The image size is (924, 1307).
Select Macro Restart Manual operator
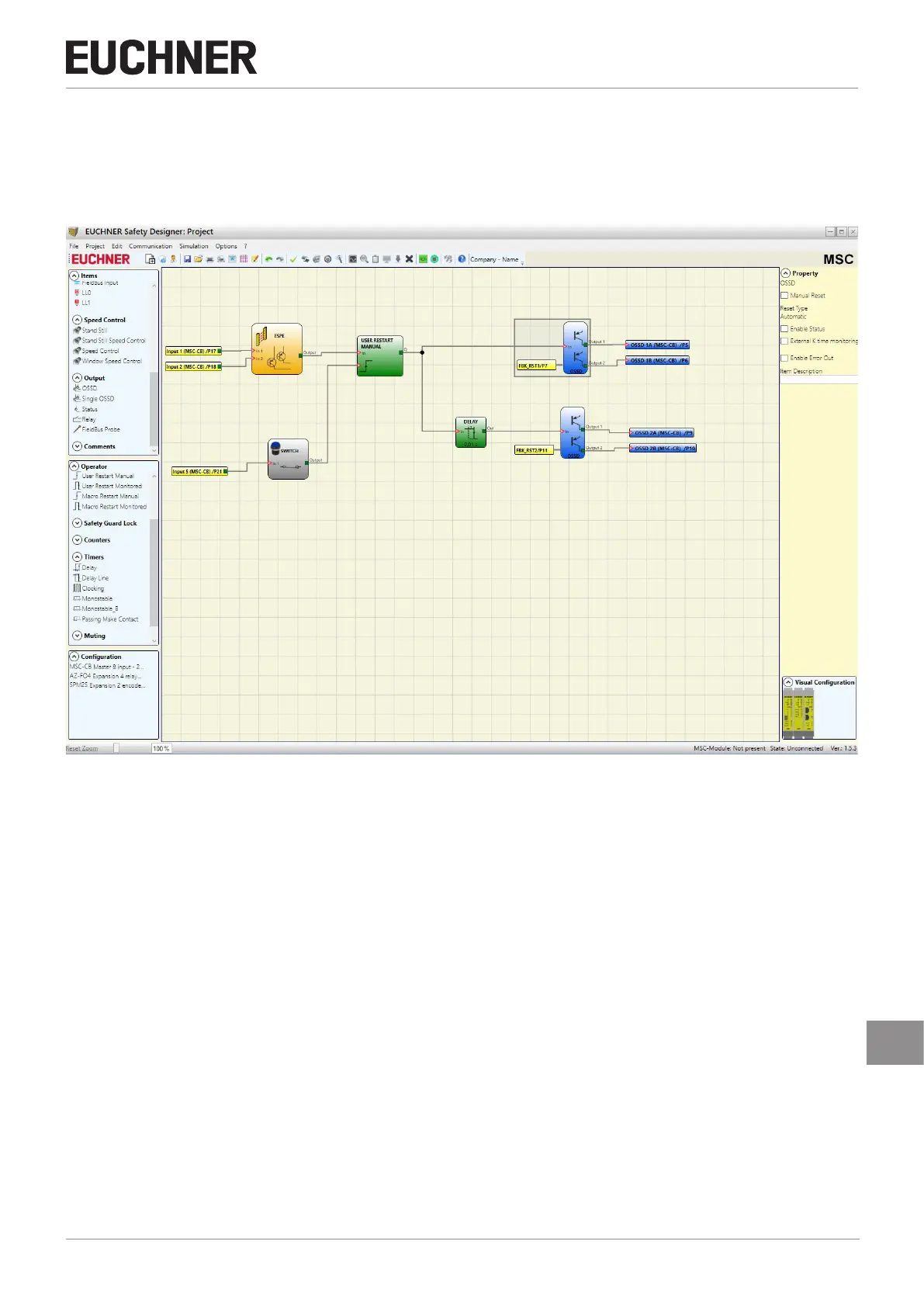(106, 496)
